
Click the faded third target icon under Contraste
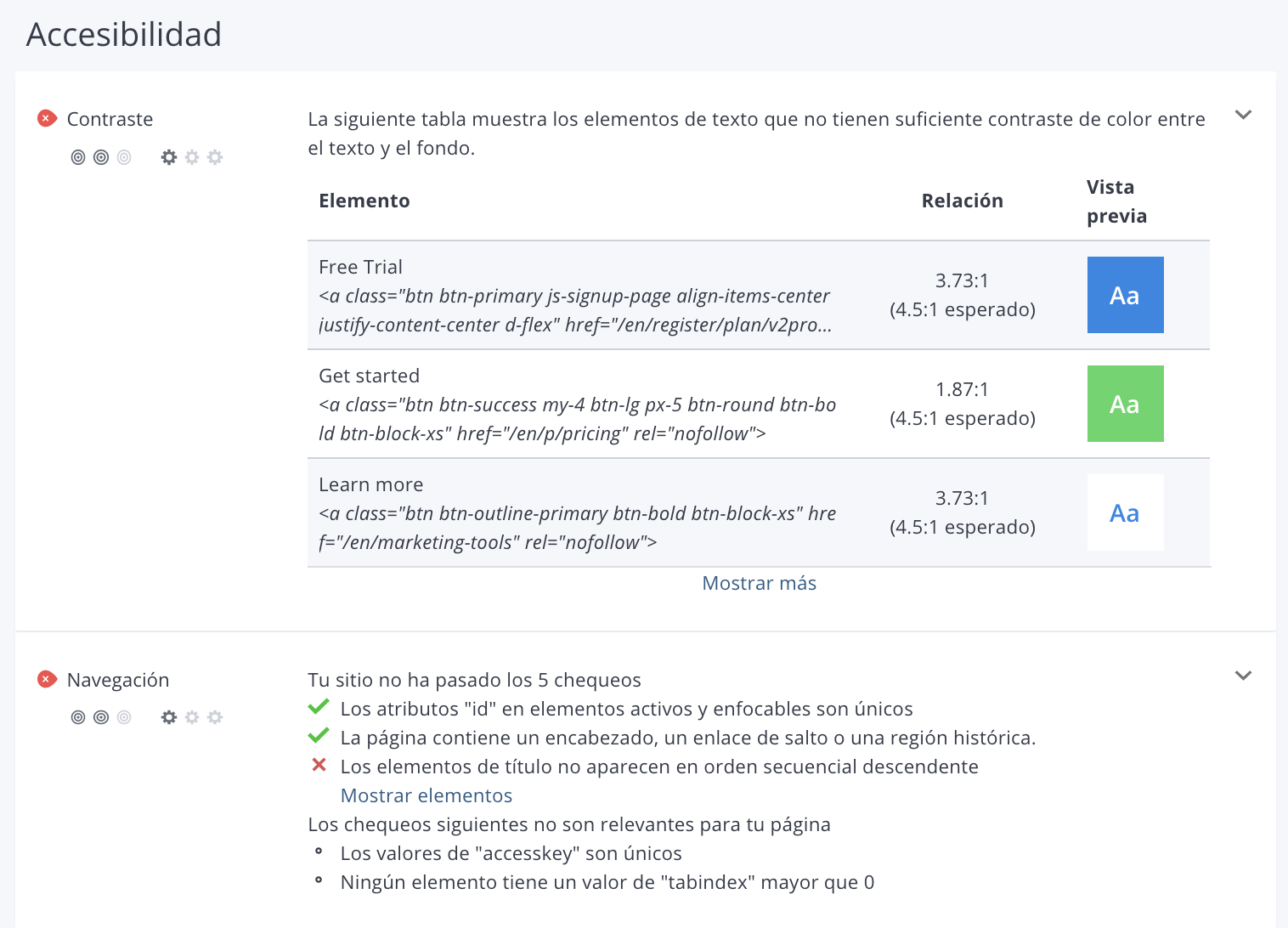click(124, 157)
